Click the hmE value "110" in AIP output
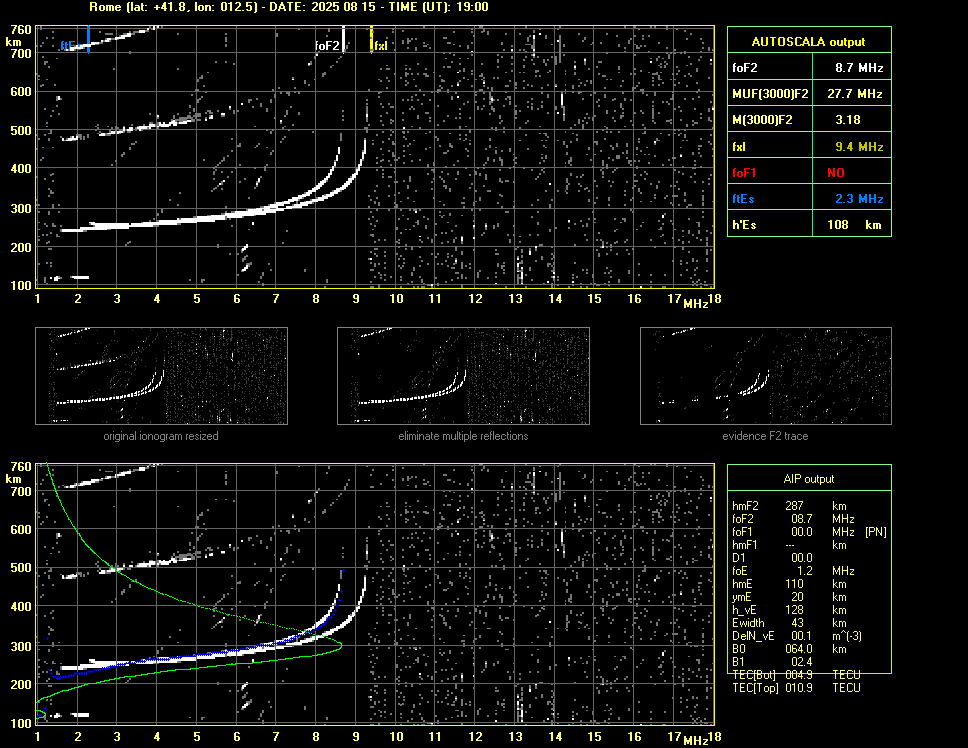This screenshot has width=968, height=748. click(x=794, y=584)
